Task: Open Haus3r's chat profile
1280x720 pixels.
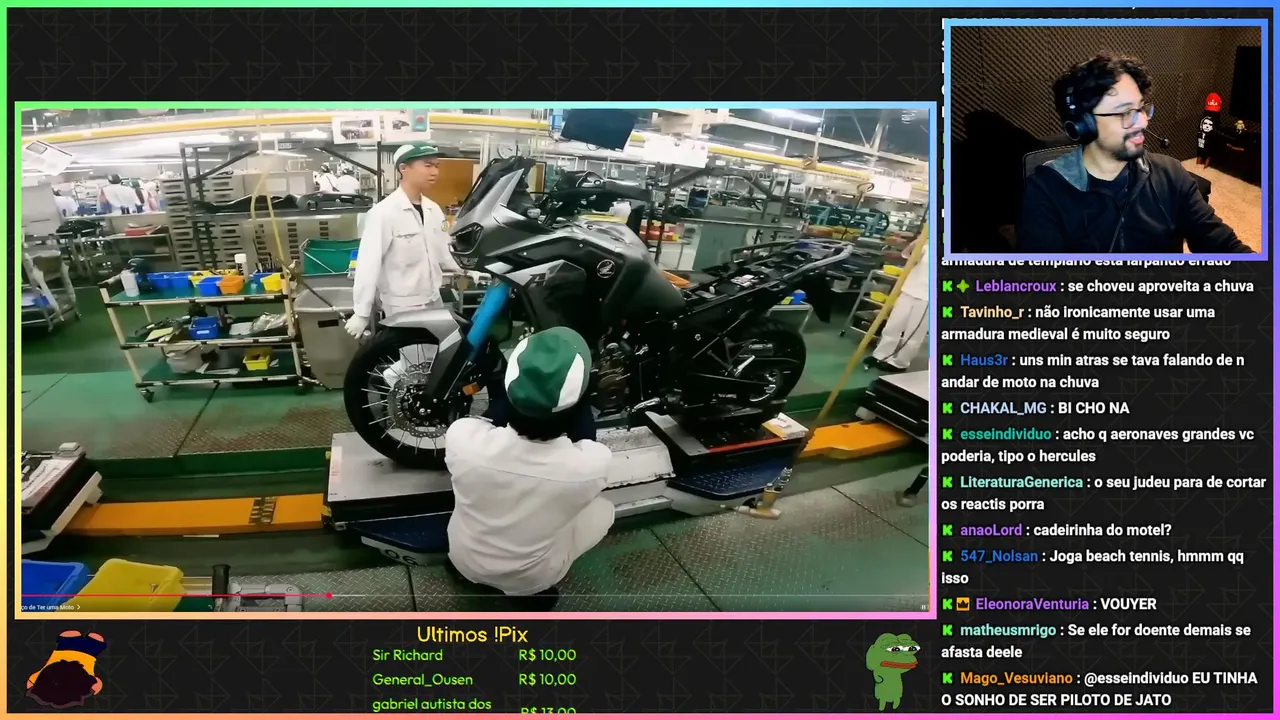Action: (984, 360)
